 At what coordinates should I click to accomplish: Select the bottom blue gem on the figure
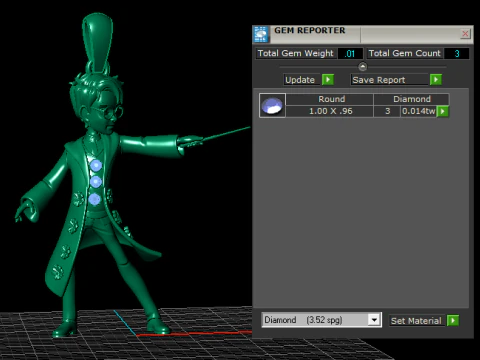[x=95, y=199]
